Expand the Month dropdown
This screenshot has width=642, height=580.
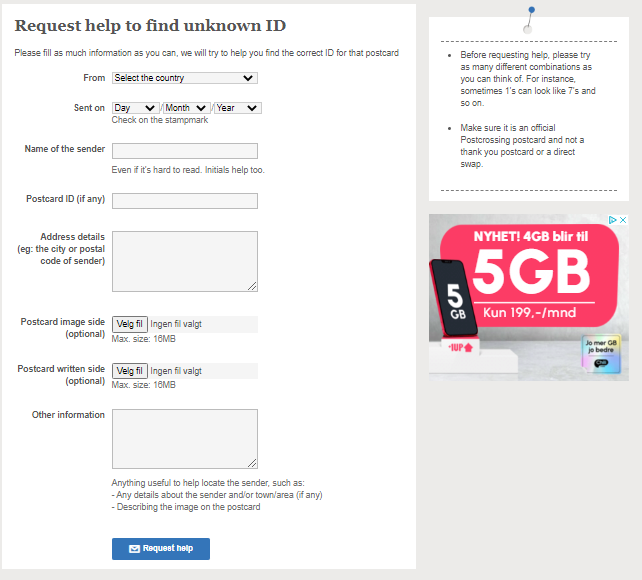pos(187,108)
